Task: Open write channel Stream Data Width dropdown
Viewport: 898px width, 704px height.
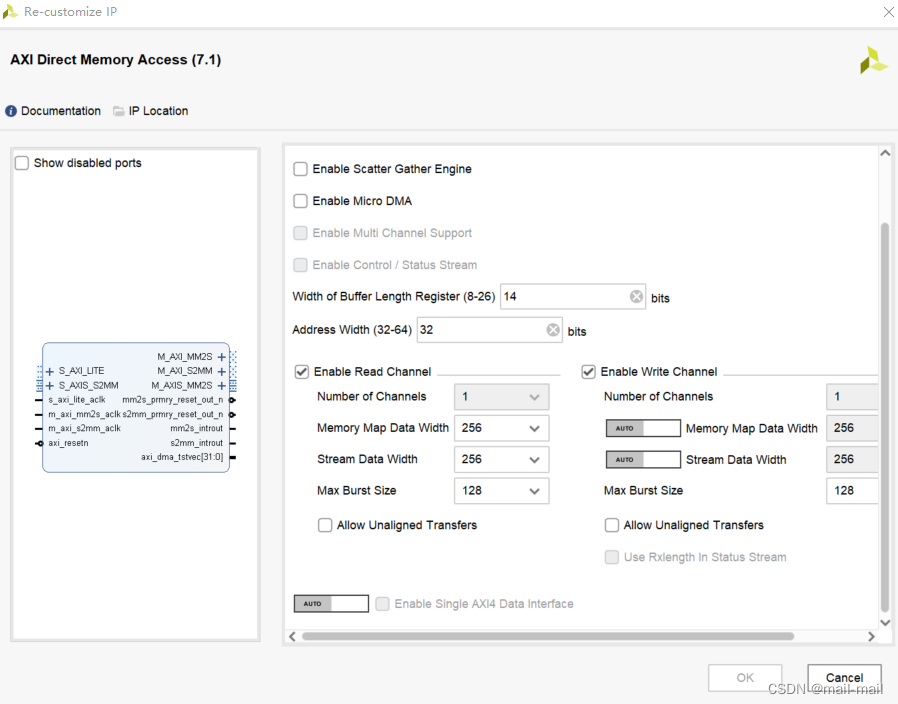Action: [852, 459]
